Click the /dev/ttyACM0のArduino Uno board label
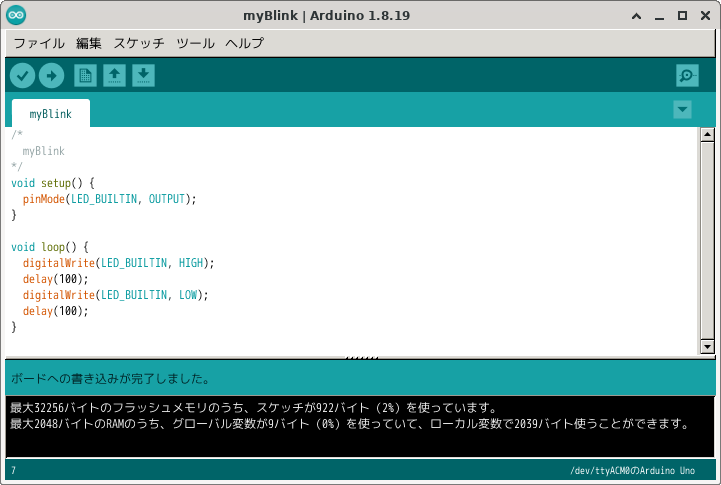The width and height of the screenshot is (721, 485). (x=632, y=470)
